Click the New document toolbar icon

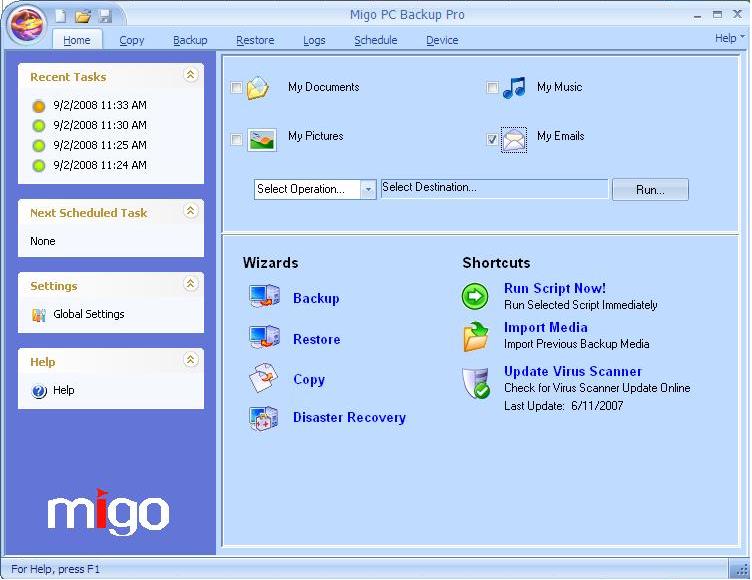point(61,15)
